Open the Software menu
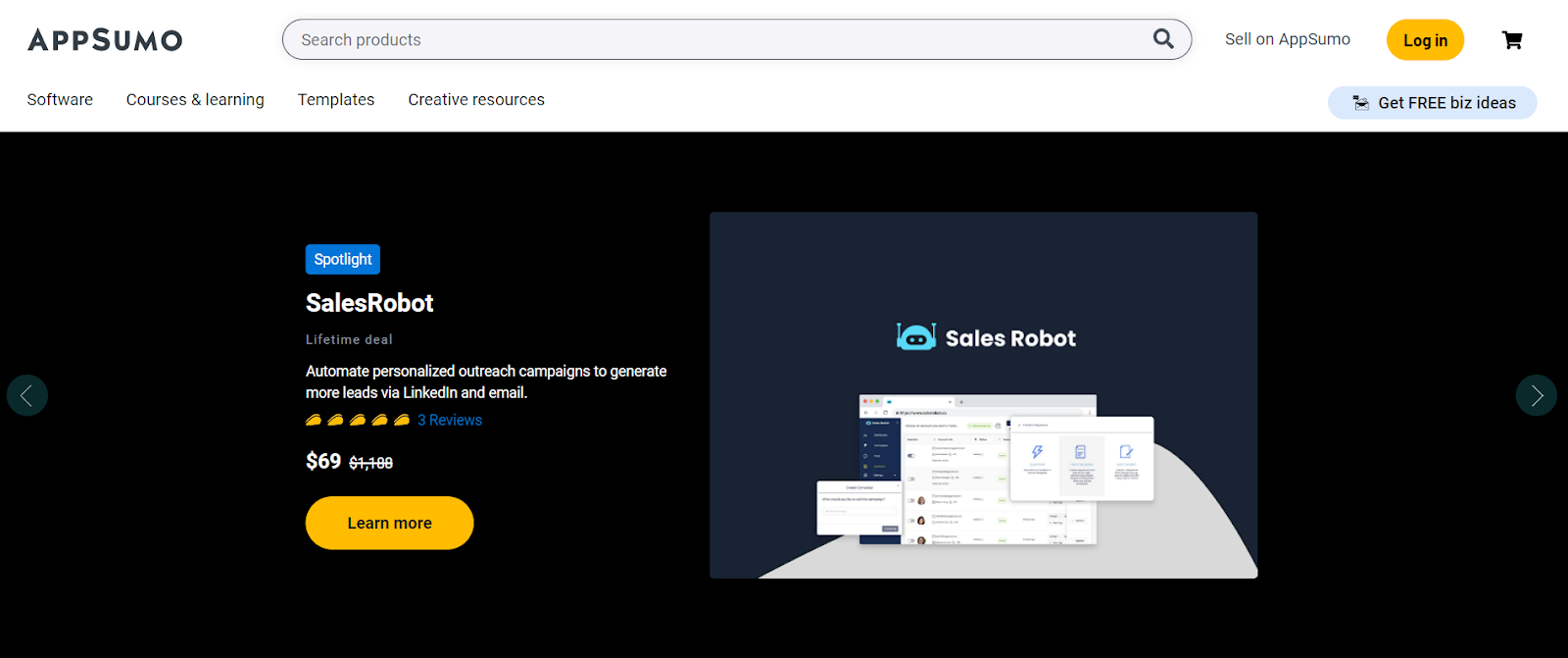The image size is (1568, 658). (x=60, y=100)
